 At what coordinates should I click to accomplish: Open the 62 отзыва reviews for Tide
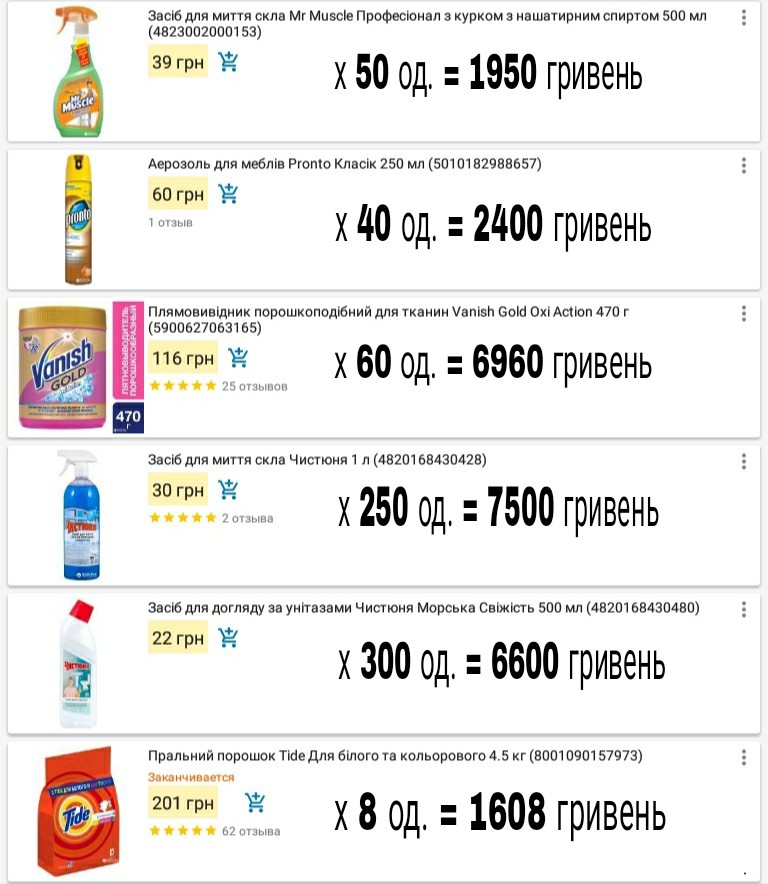pos(250,831)
